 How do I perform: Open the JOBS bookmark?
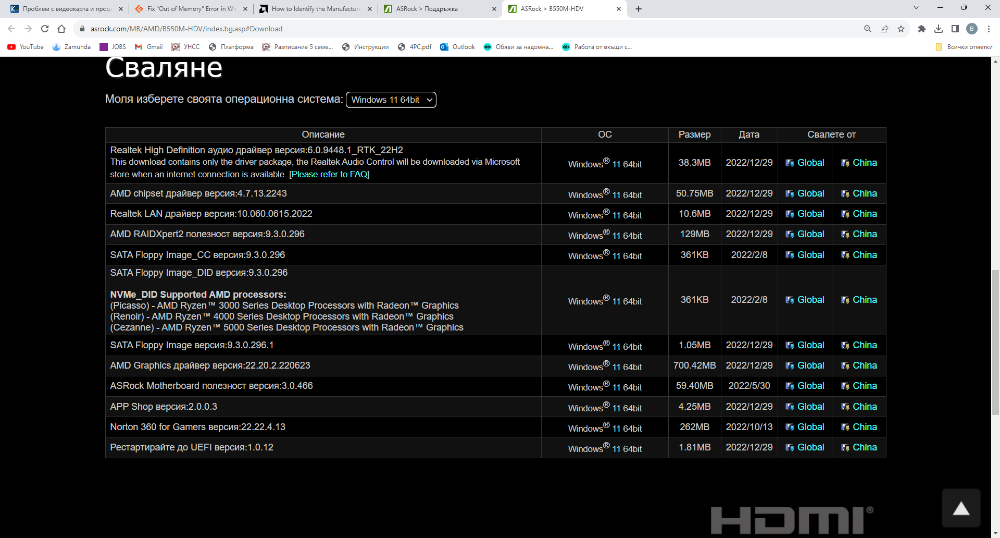[113, 47]
